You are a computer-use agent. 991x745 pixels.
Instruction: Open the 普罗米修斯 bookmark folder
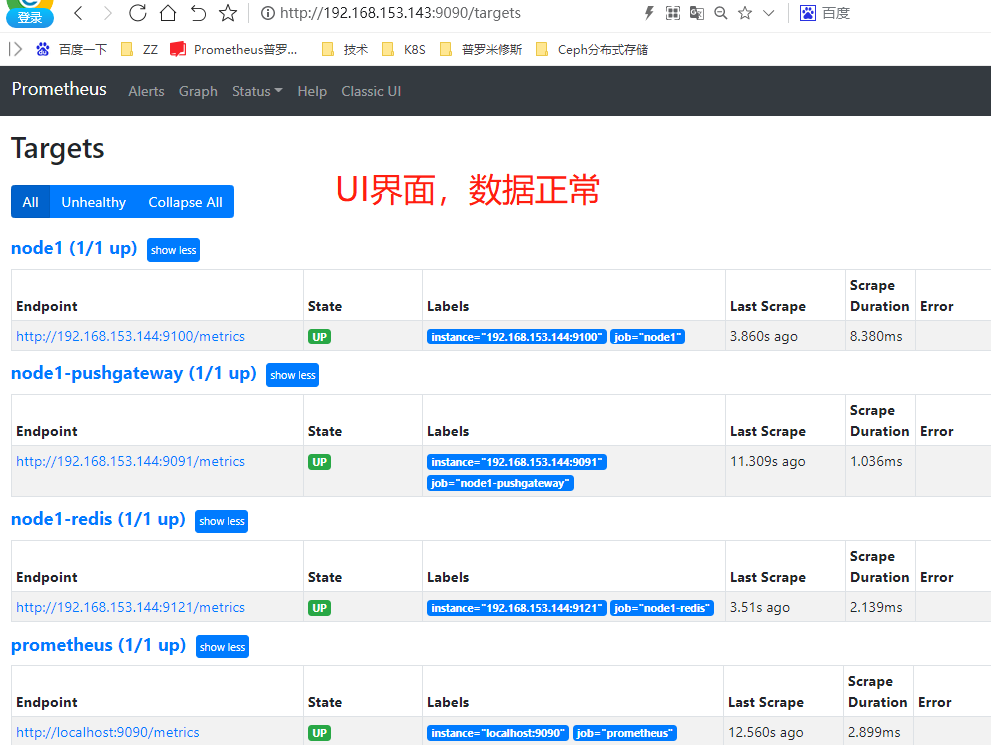pos(481,49)
